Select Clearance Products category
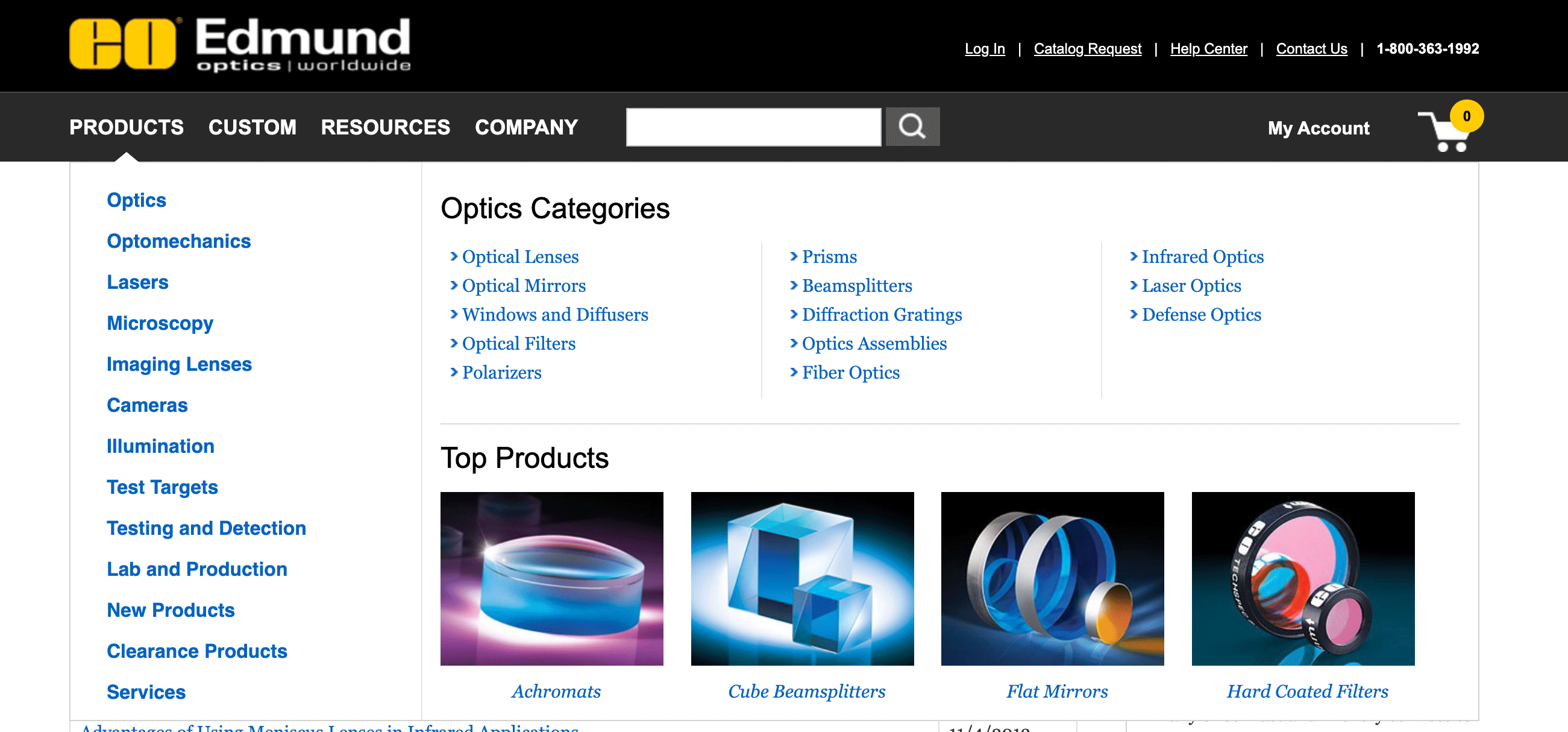 [x=196, y=651]
